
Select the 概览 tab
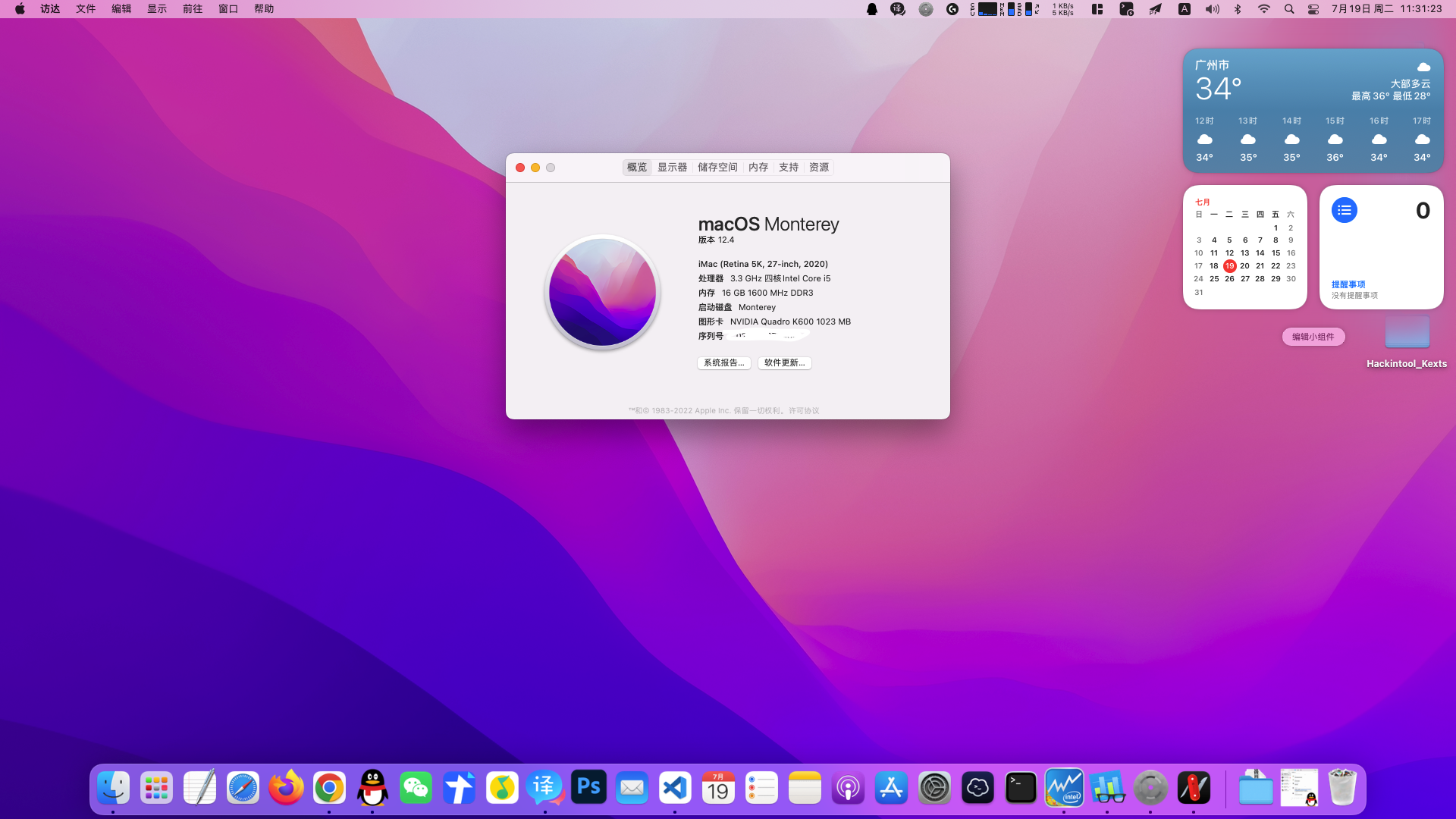pos(637,168)
